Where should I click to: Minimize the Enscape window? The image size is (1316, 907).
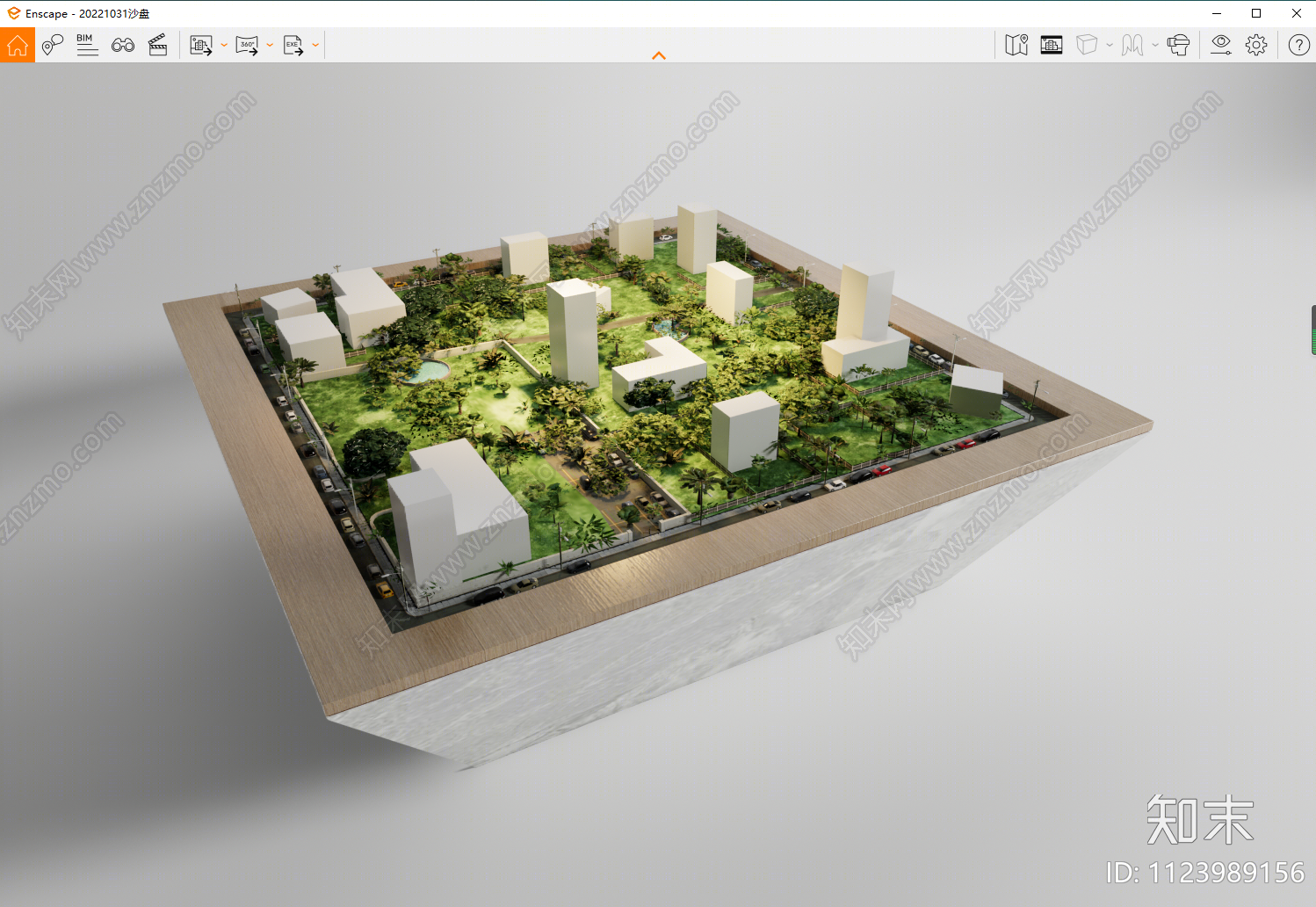1217,13
